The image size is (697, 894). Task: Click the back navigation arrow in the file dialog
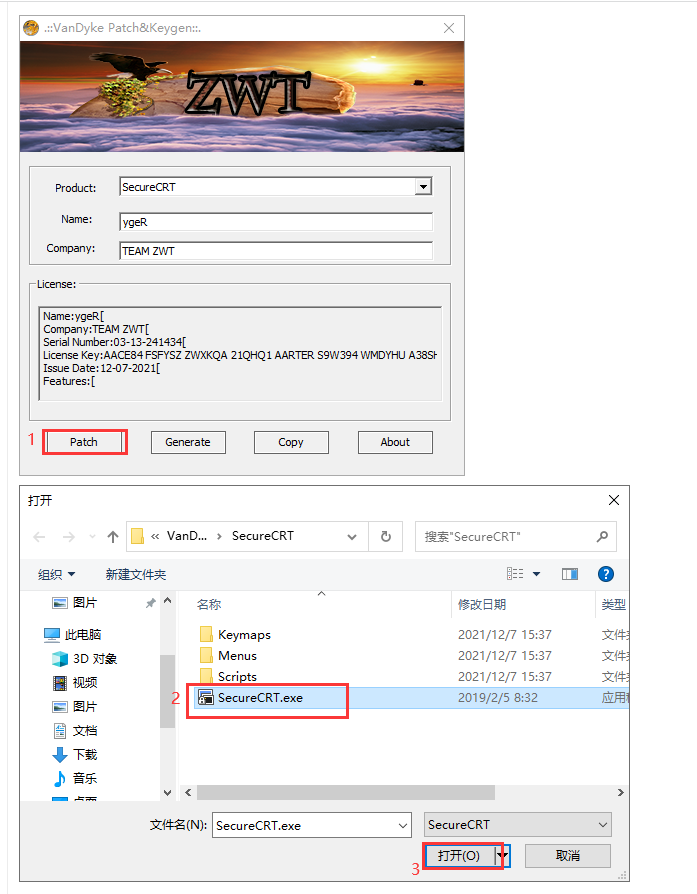click(x=39, y=536)
